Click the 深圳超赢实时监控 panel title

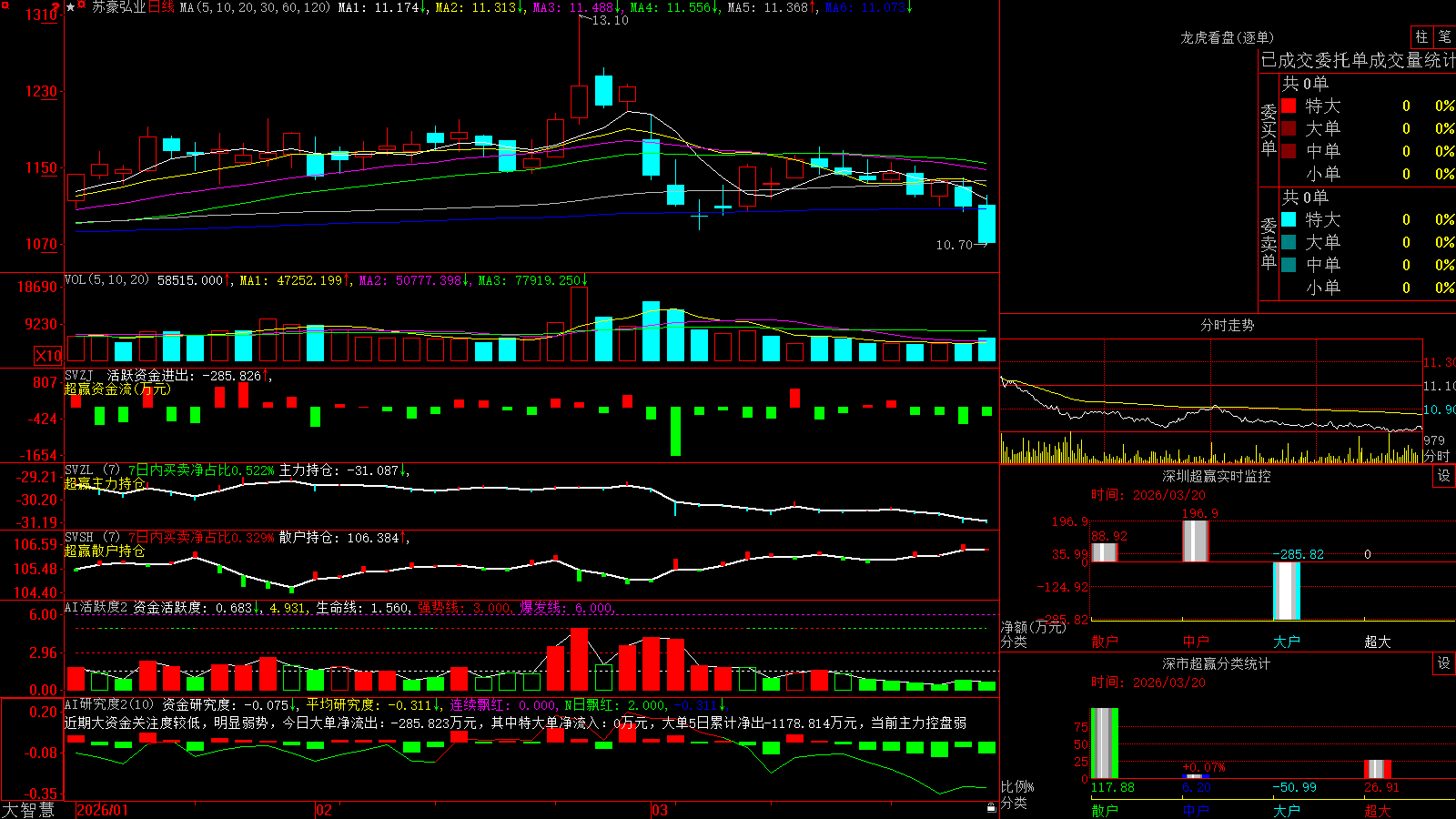coord(1217,476)
